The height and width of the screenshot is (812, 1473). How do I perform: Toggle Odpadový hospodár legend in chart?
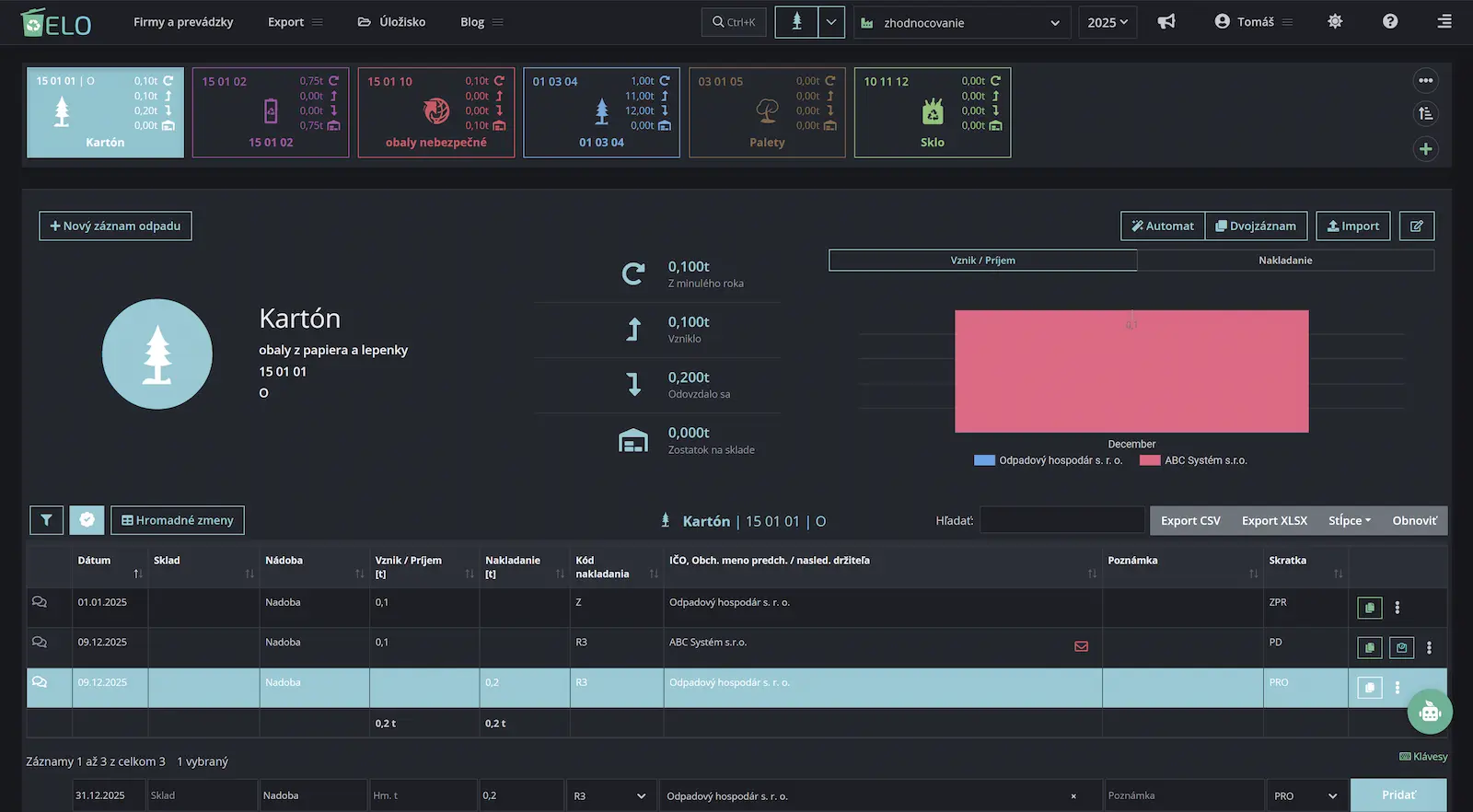click(x=1049, y=460)
